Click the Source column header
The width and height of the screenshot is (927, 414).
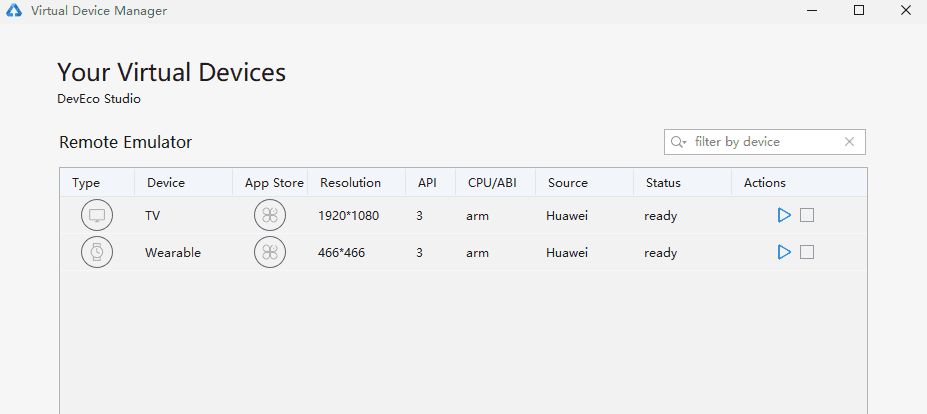568,183
